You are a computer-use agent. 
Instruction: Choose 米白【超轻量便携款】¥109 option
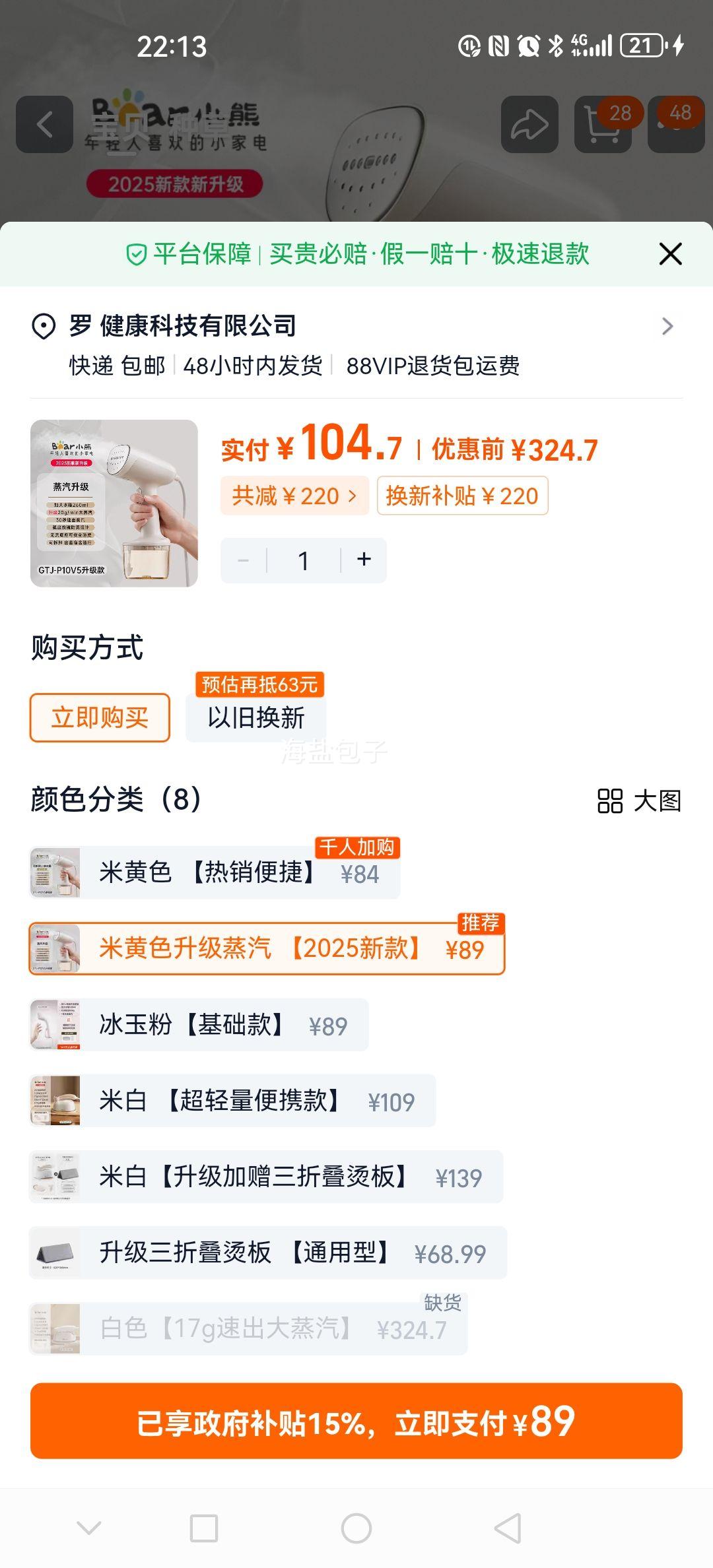[x=232, y=1101]
